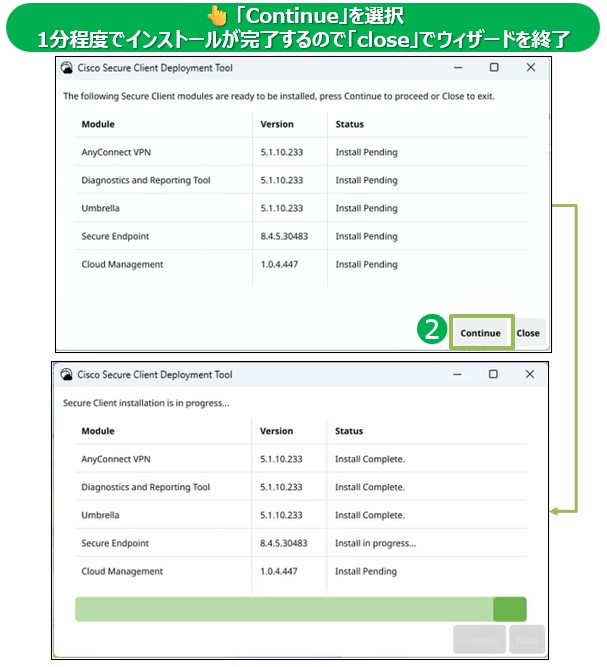Viewport: 607px width, 667px height.
Task: Click Install Complete. status of Umbrella
Action: click(370, 515)
